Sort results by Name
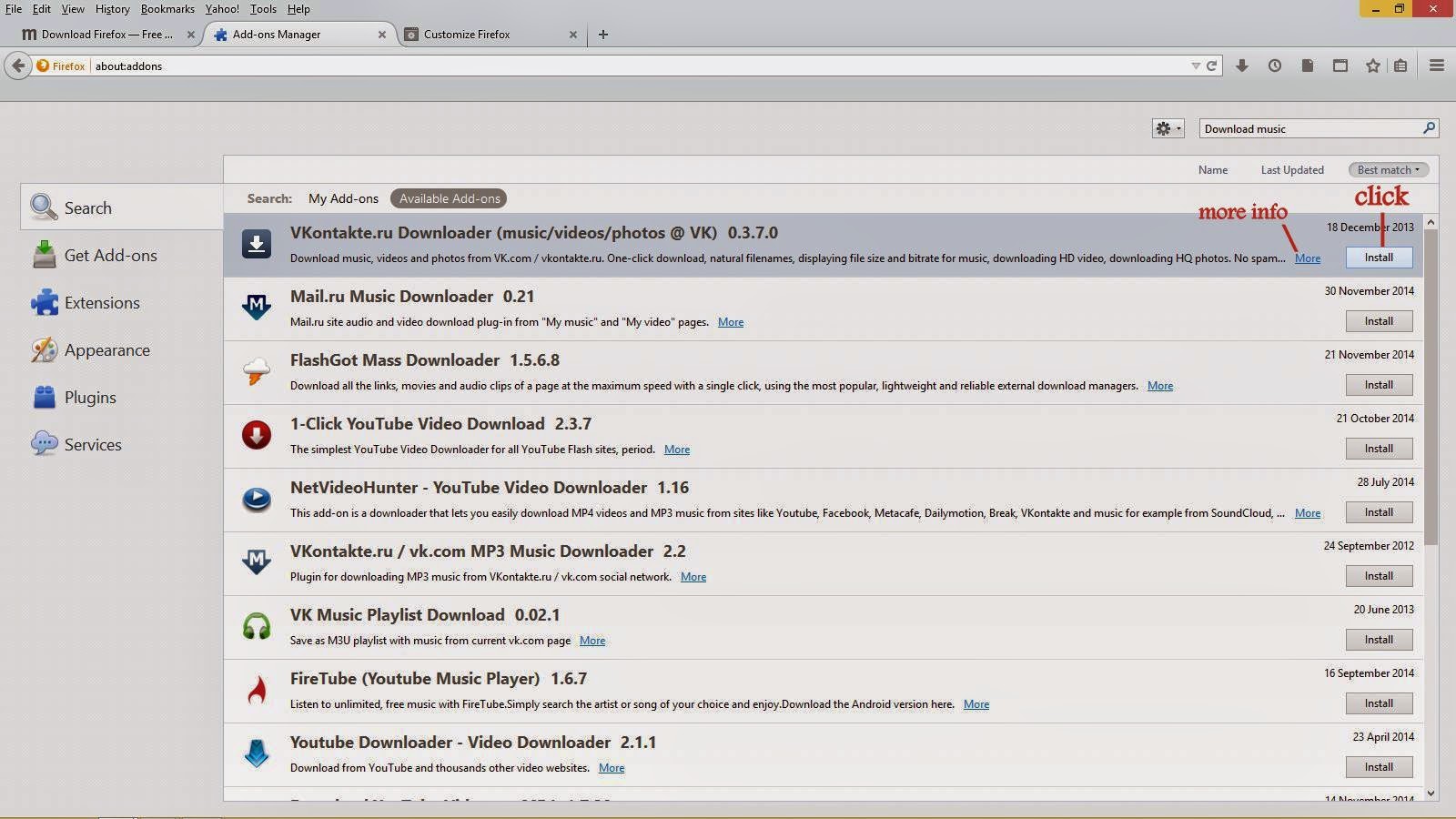Image resolution: width=1456 pixels, height=819 pixels. click(1213, 170)
